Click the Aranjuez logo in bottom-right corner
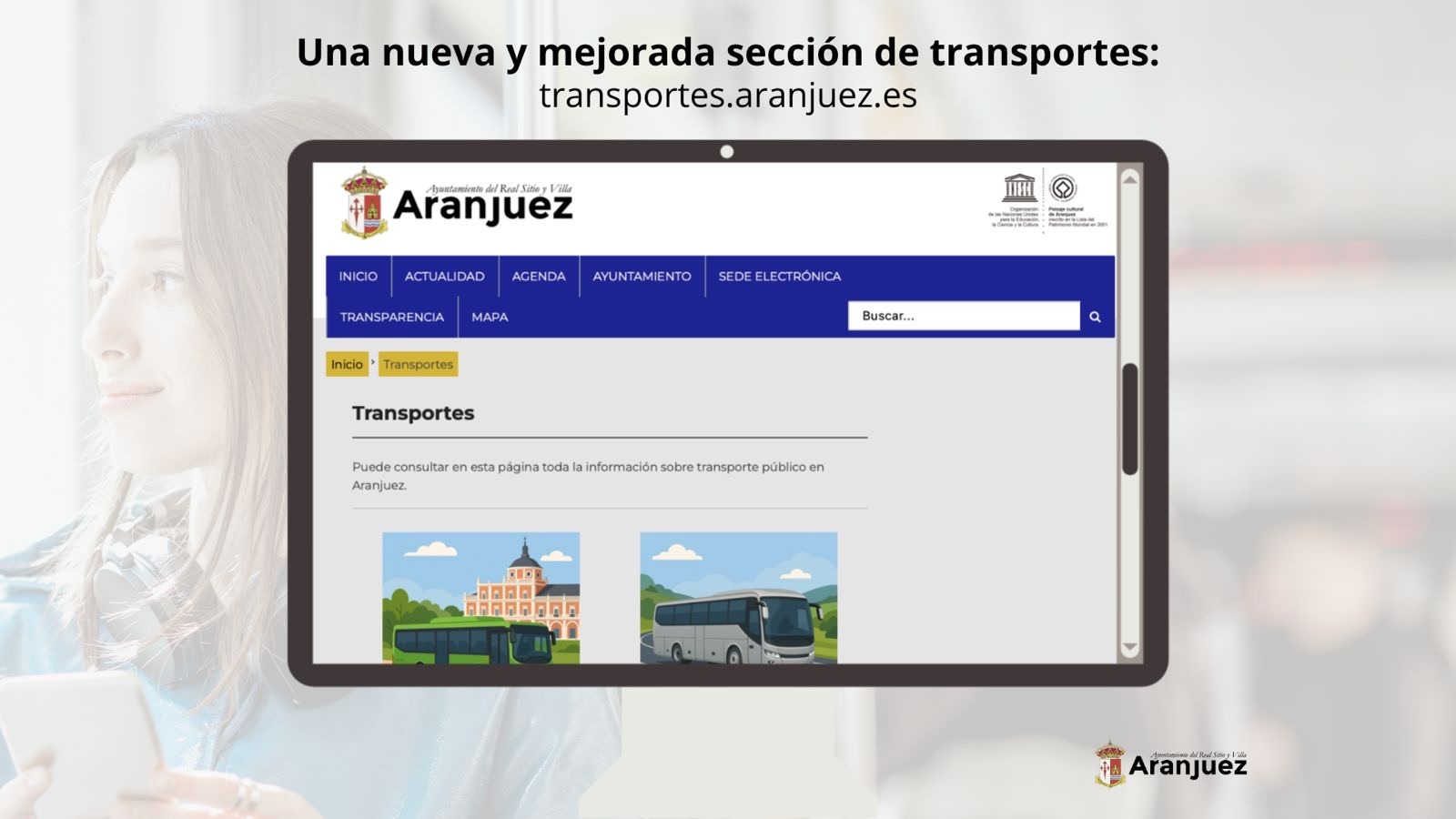The height and width of the screenshot is (819, 1456). click(x=1171, y=764)
